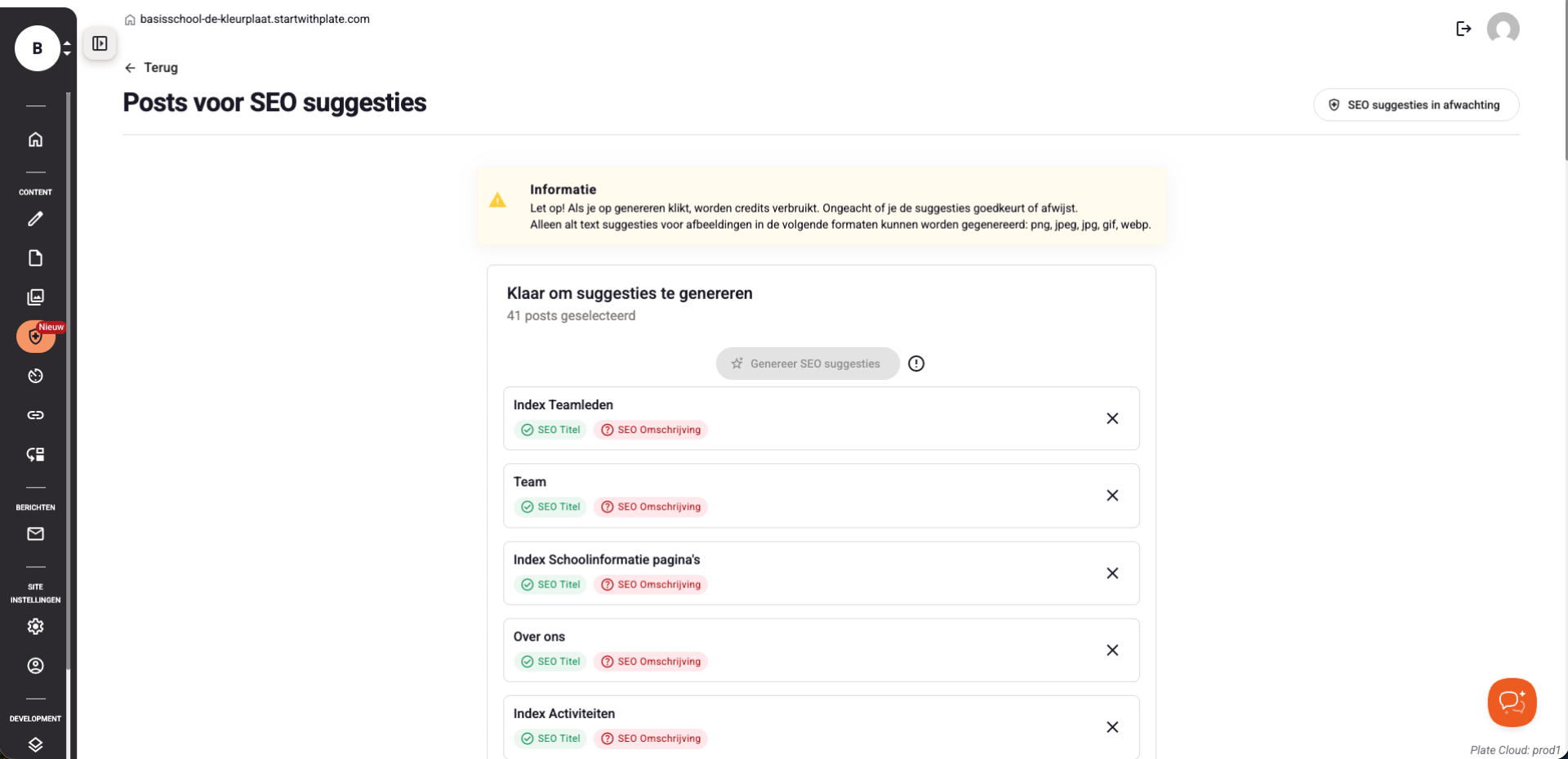Click SEO Titel tag of Index Teamleden

pyautogui.click(x=550, y=430)
